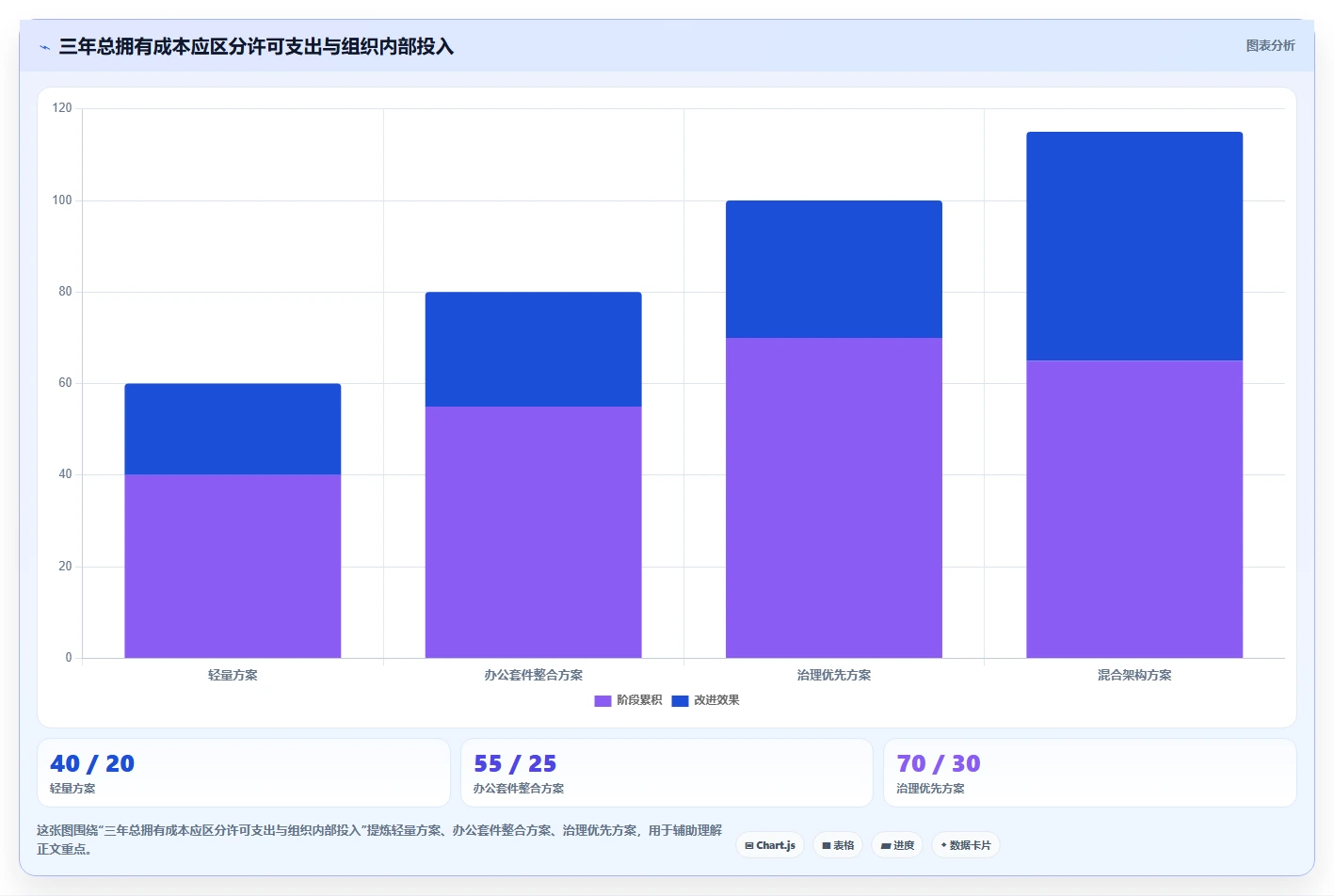This screenshot has width=1334, height=896.
Task: Click the 阶段累积 legend text
Action: (x=639, y=700)
